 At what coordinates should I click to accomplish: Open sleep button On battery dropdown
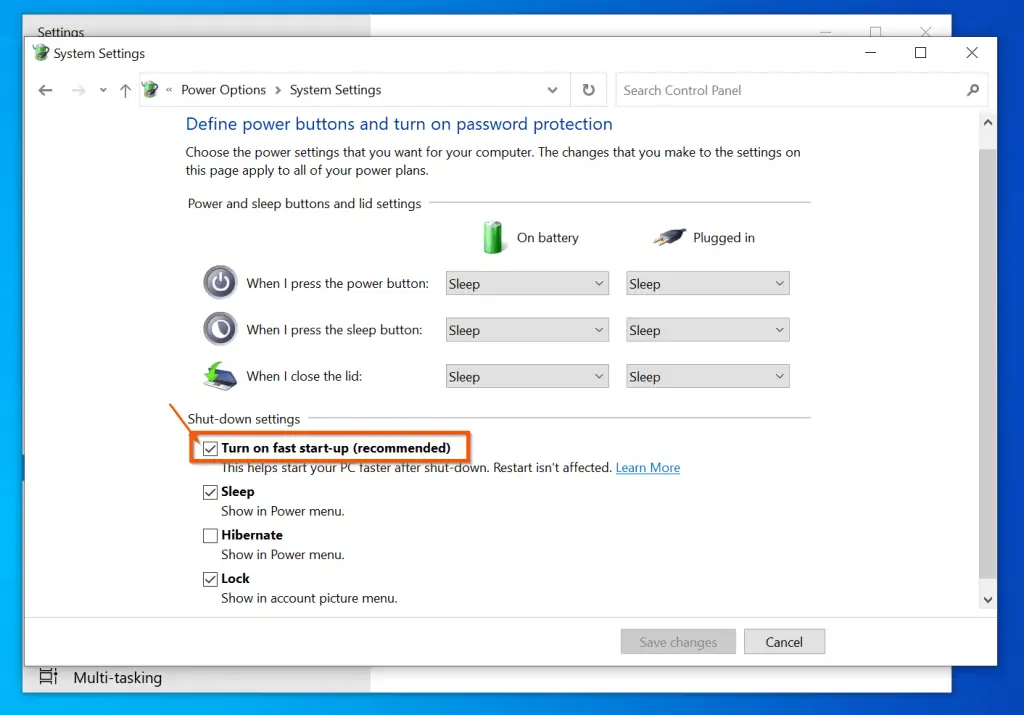click(x=527, y=330)
